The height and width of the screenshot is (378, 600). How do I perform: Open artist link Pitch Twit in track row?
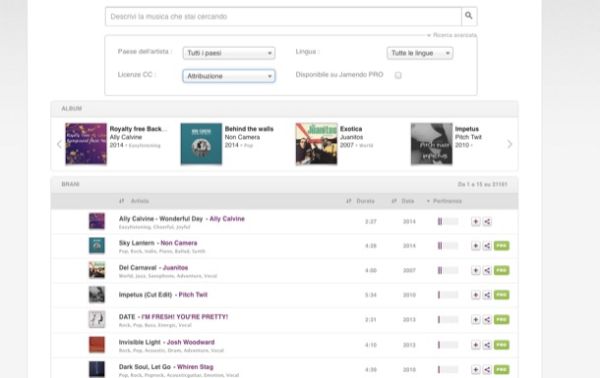click(193, 295)
